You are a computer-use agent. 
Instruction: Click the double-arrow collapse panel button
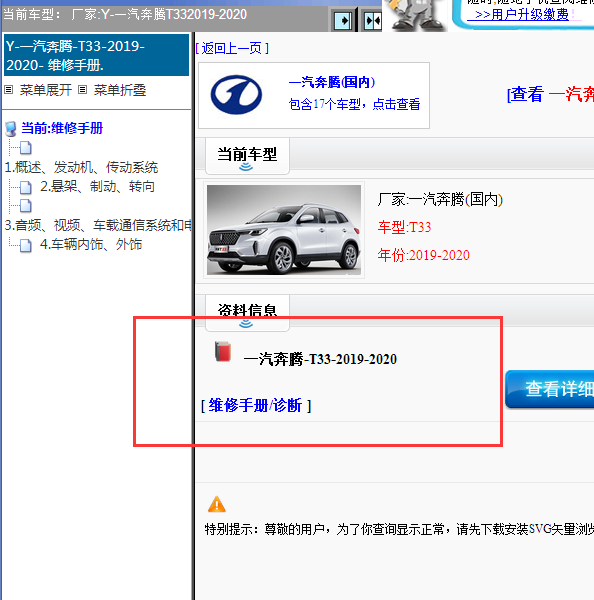[372, 21]
